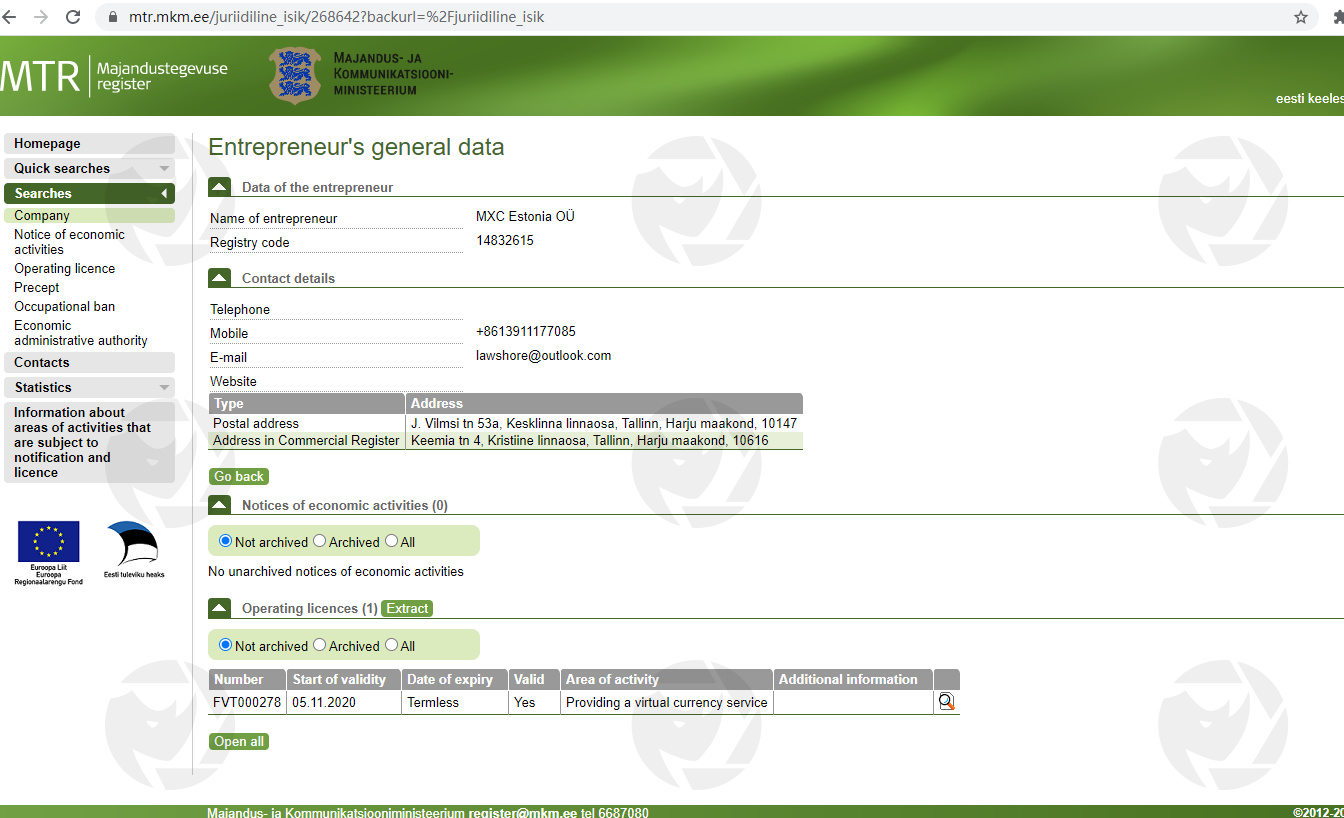Collapse the Data of the entrepreneur section
The width and height of the screenshot is (1344, 818).
click(x=219, y=187)
